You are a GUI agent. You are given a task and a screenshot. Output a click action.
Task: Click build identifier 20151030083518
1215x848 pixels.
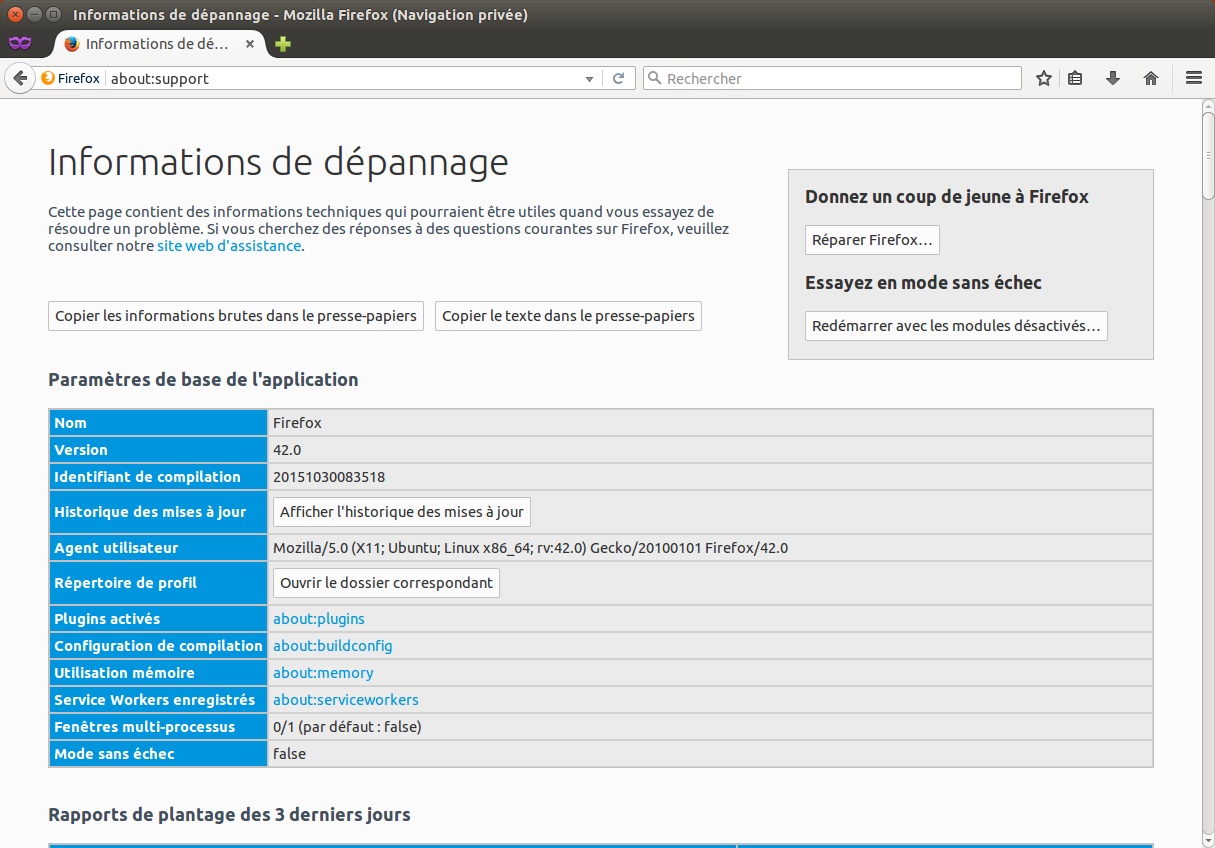click(x=329, y=477)
